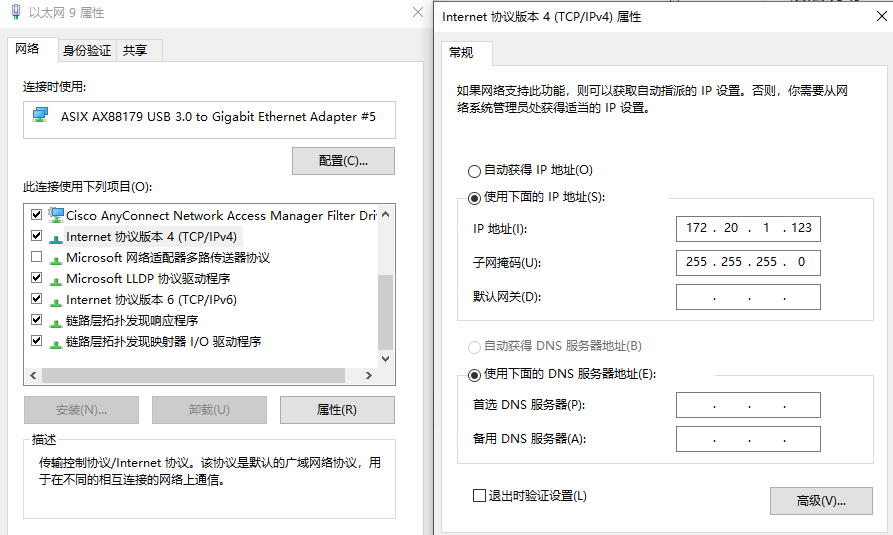Click the Internet 协议版本 4 protocol icon

(56, 238)
